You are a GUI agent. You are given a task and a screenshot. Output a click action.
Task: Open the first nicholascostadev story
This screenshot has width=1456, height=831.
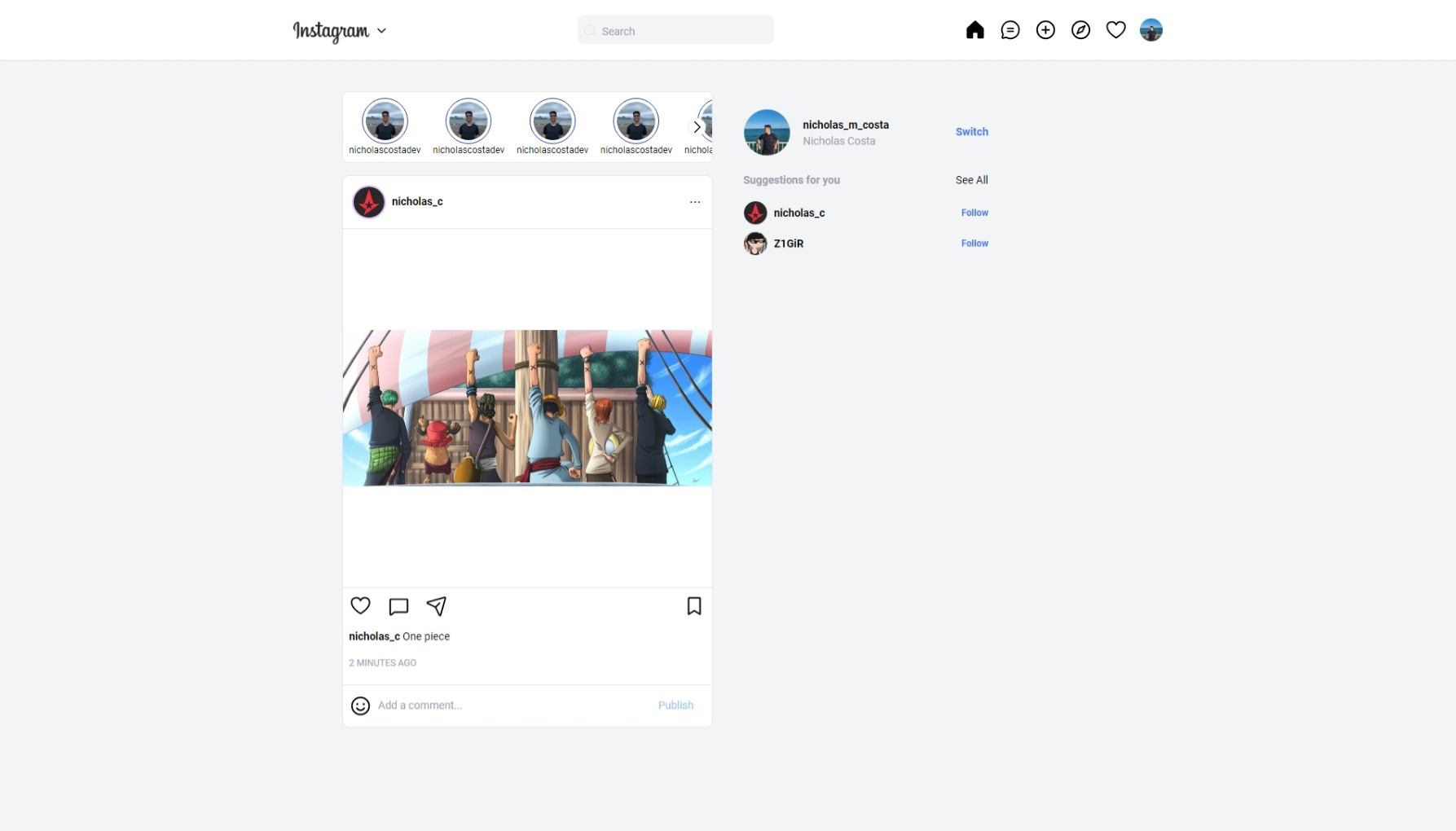coord(385,127)
